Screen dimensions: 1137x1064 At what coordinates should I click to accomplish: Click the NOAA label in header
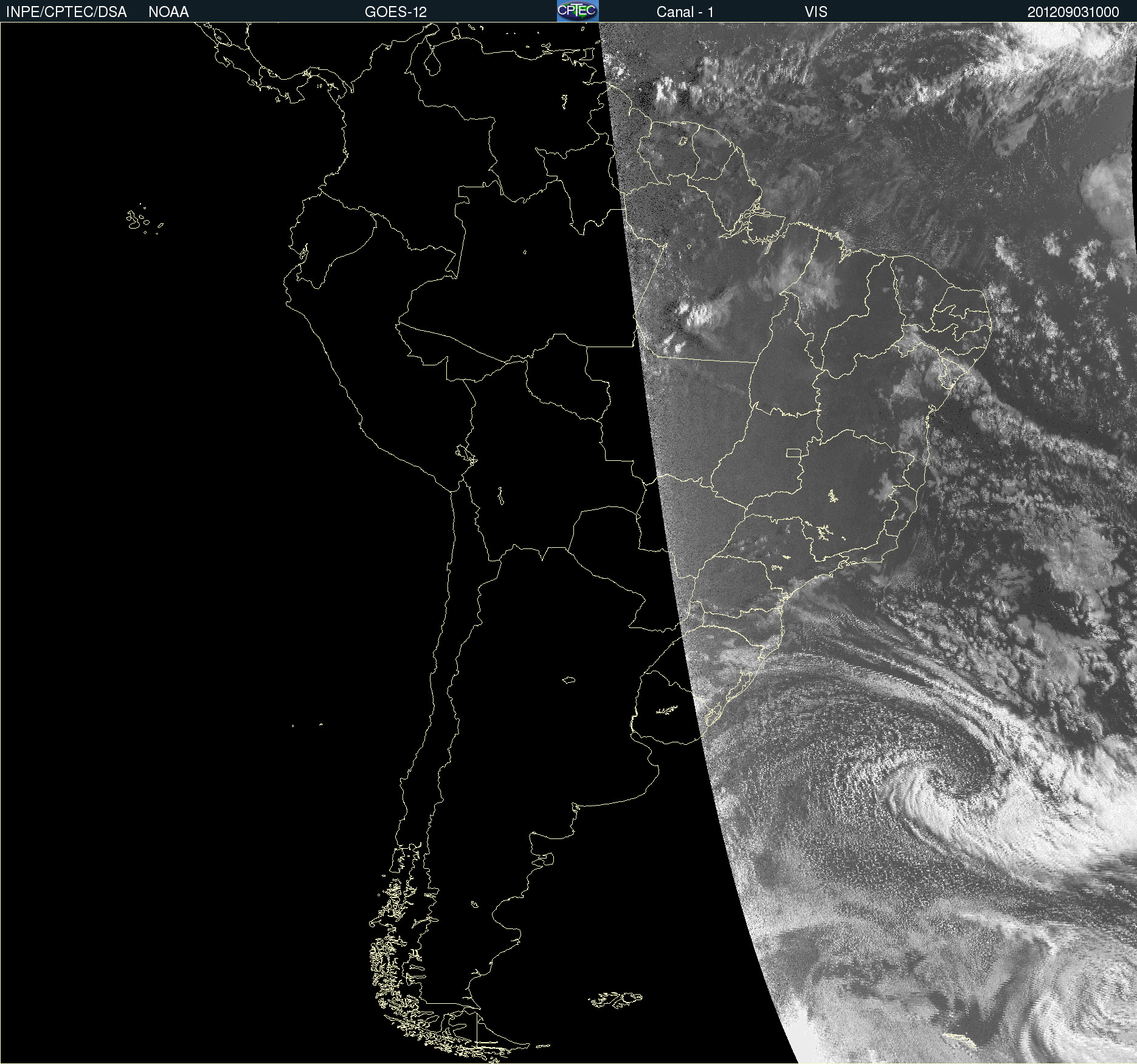(x=168, y=12)
